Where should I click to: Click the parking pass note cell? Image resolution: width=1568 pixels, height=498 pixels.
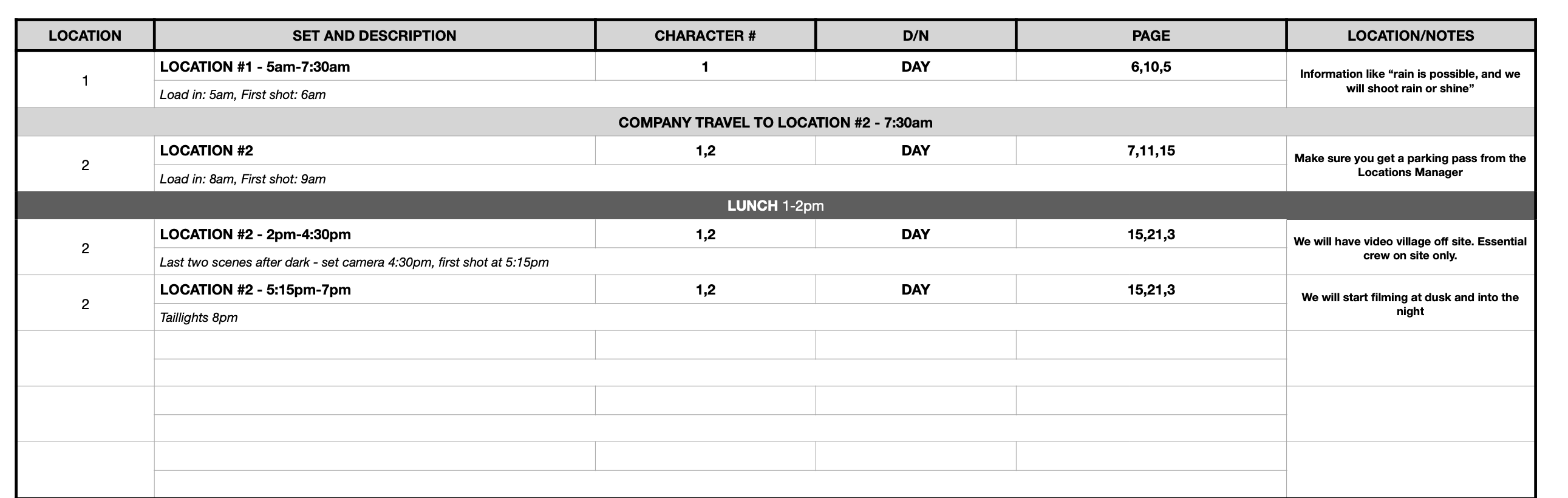click(x=1409, y=165)
